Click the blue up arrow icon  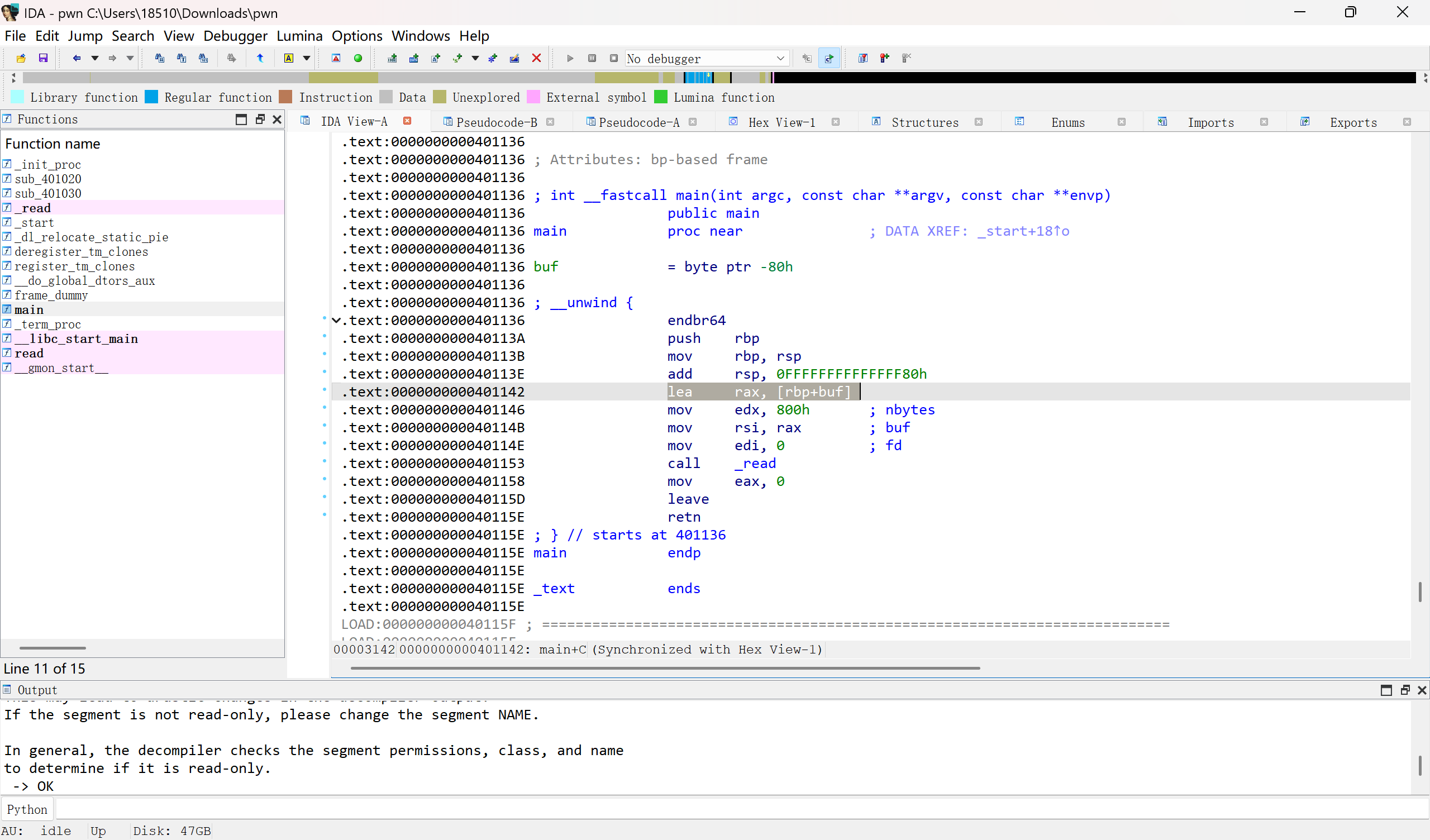click(x=260, y=58)
